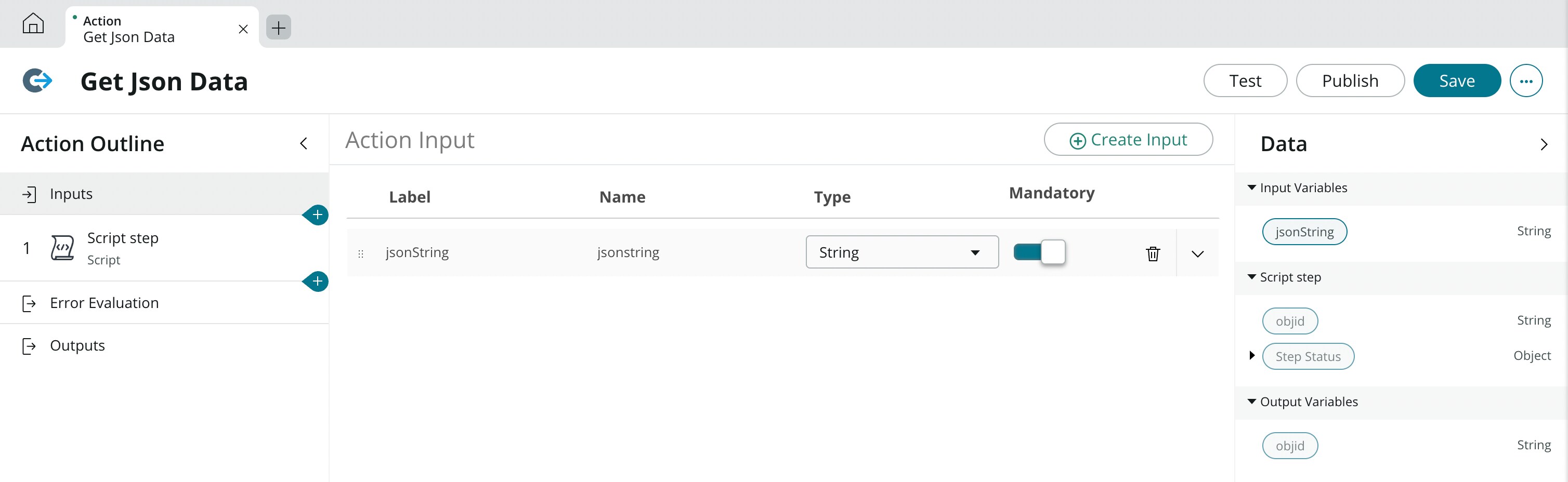Image resolution: width=1568 pixels, height=482 pixels.
Task: Collapse the Data panel chevron
Action: 1544,145
